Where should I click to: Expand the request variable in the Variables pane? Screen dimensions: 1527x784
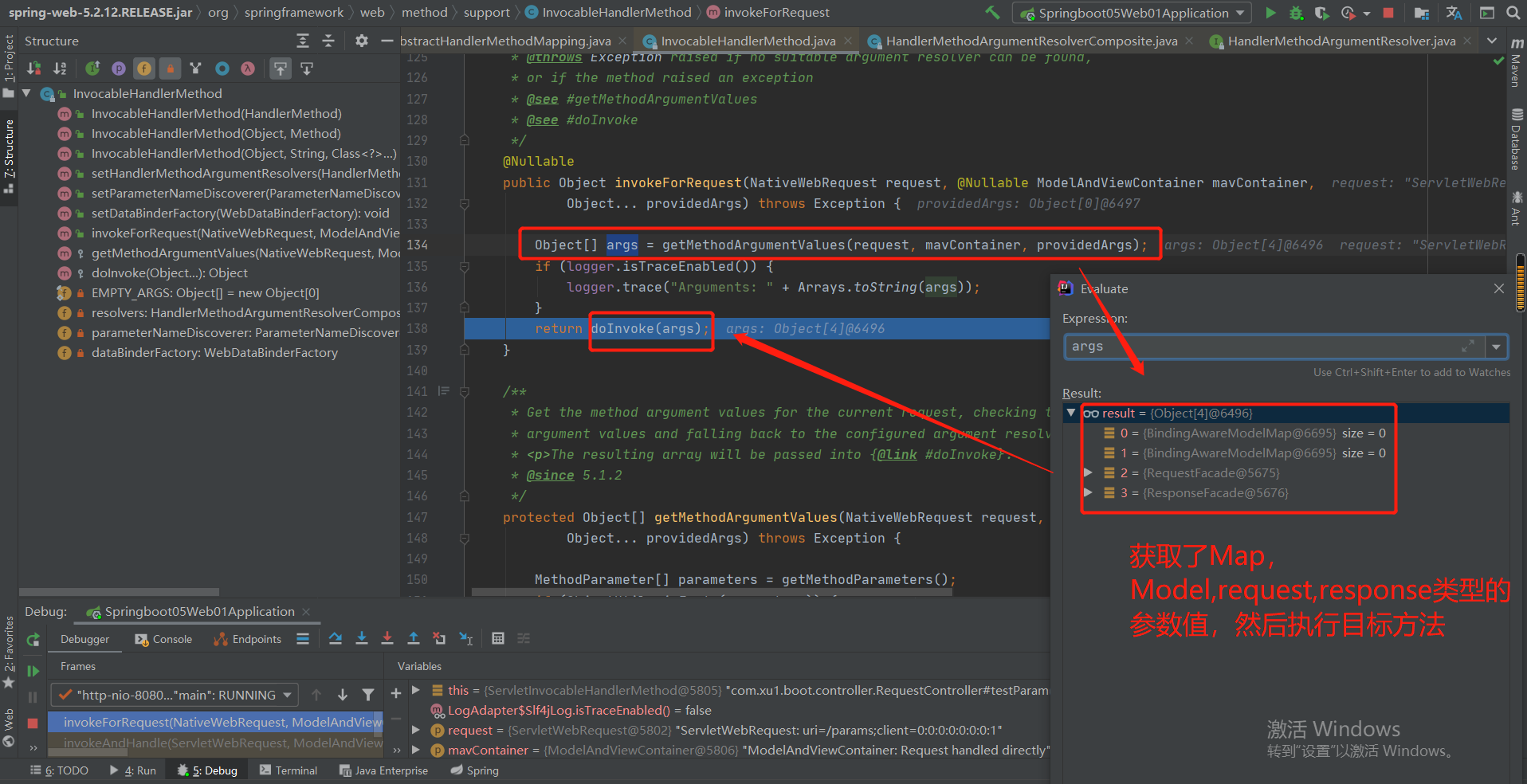click(x=415, y=730)
